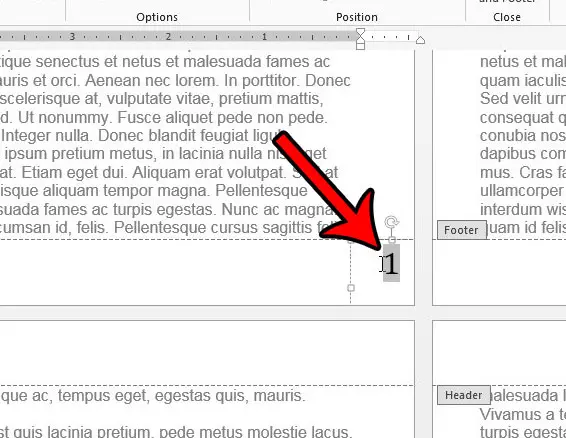Click the text line starting 'auris et orci. Aenean'
The width and height of the screenshot is (566, 438).
coord(175,81)
